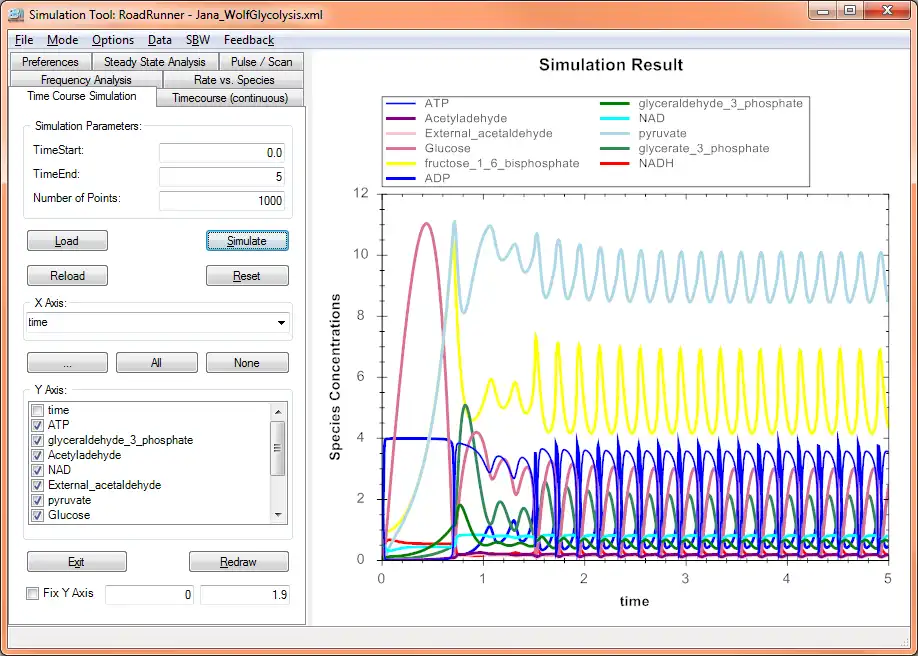Click the glycerate_3_phosphate legend swatch

coord(615,148)
